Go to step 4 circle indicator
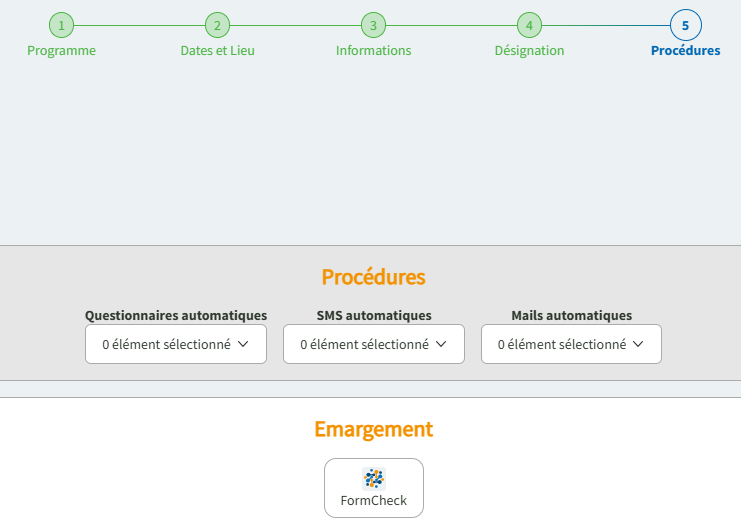The height and width of the screenshot is (531, 741). pos(529,25)
